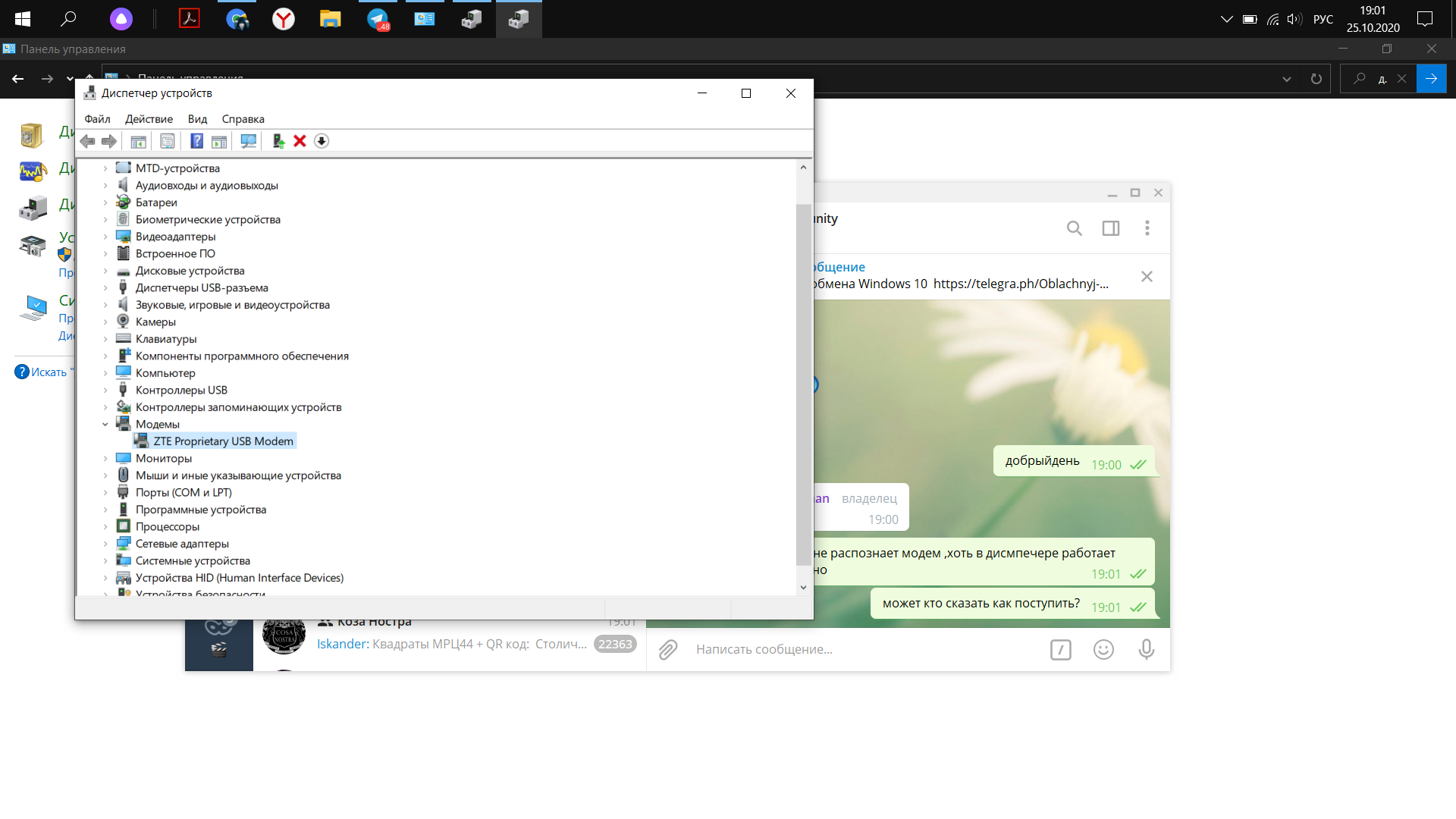Click the disable device down-arrow icon
Image resolution: width=1456 pixels, height=819 pixels.
coord(322,141)
